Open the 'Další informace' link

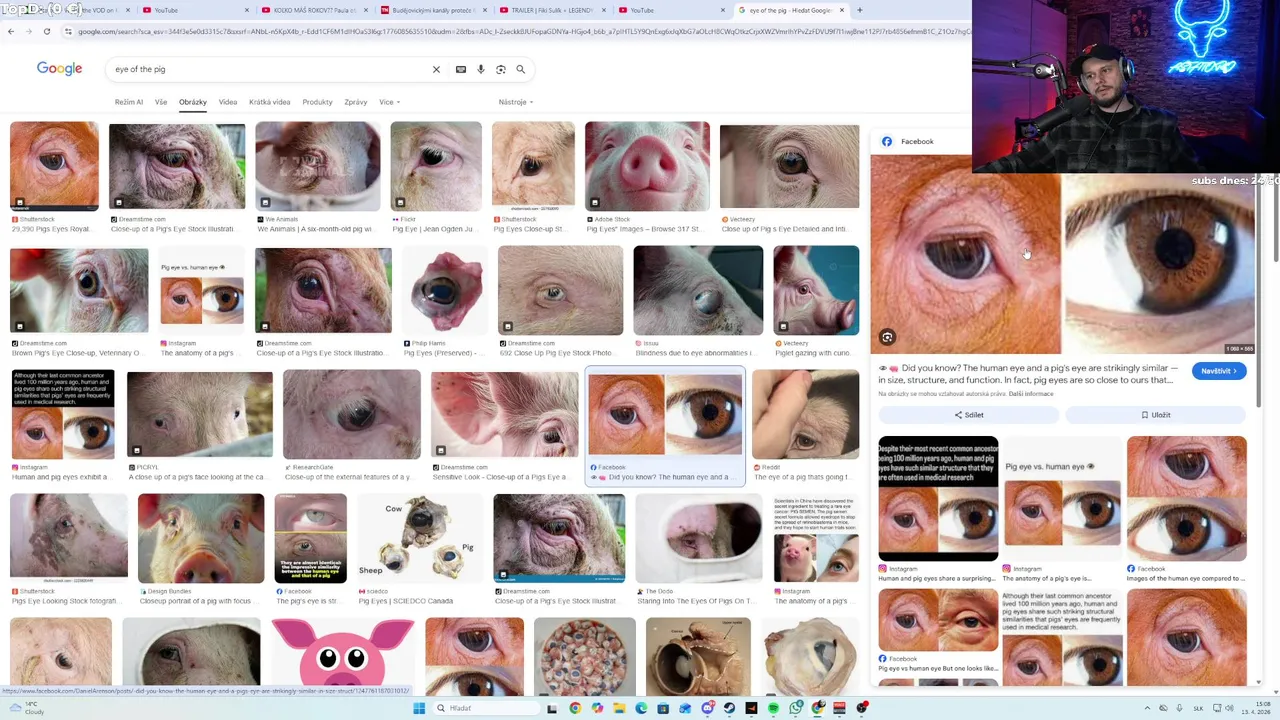coord(1030,394)
